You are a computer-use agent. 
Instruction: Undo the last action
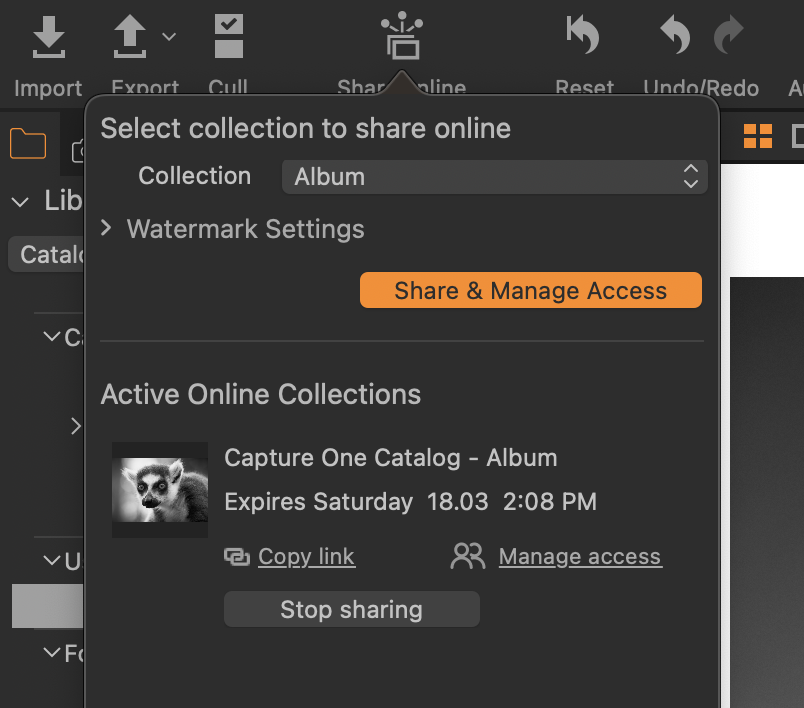point(675,34)
